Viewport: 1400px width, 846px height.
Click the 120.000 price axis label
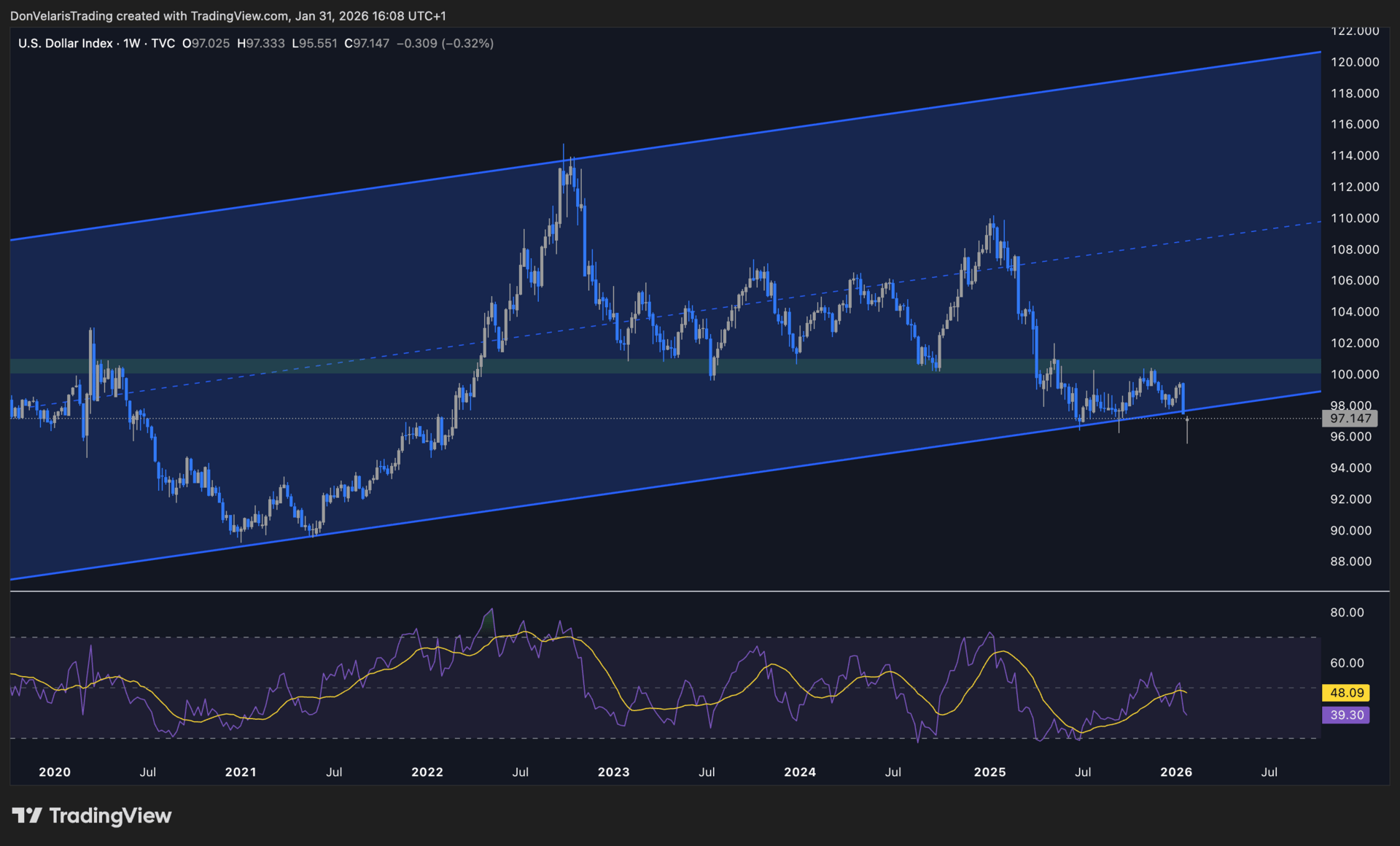(1355, 62)
